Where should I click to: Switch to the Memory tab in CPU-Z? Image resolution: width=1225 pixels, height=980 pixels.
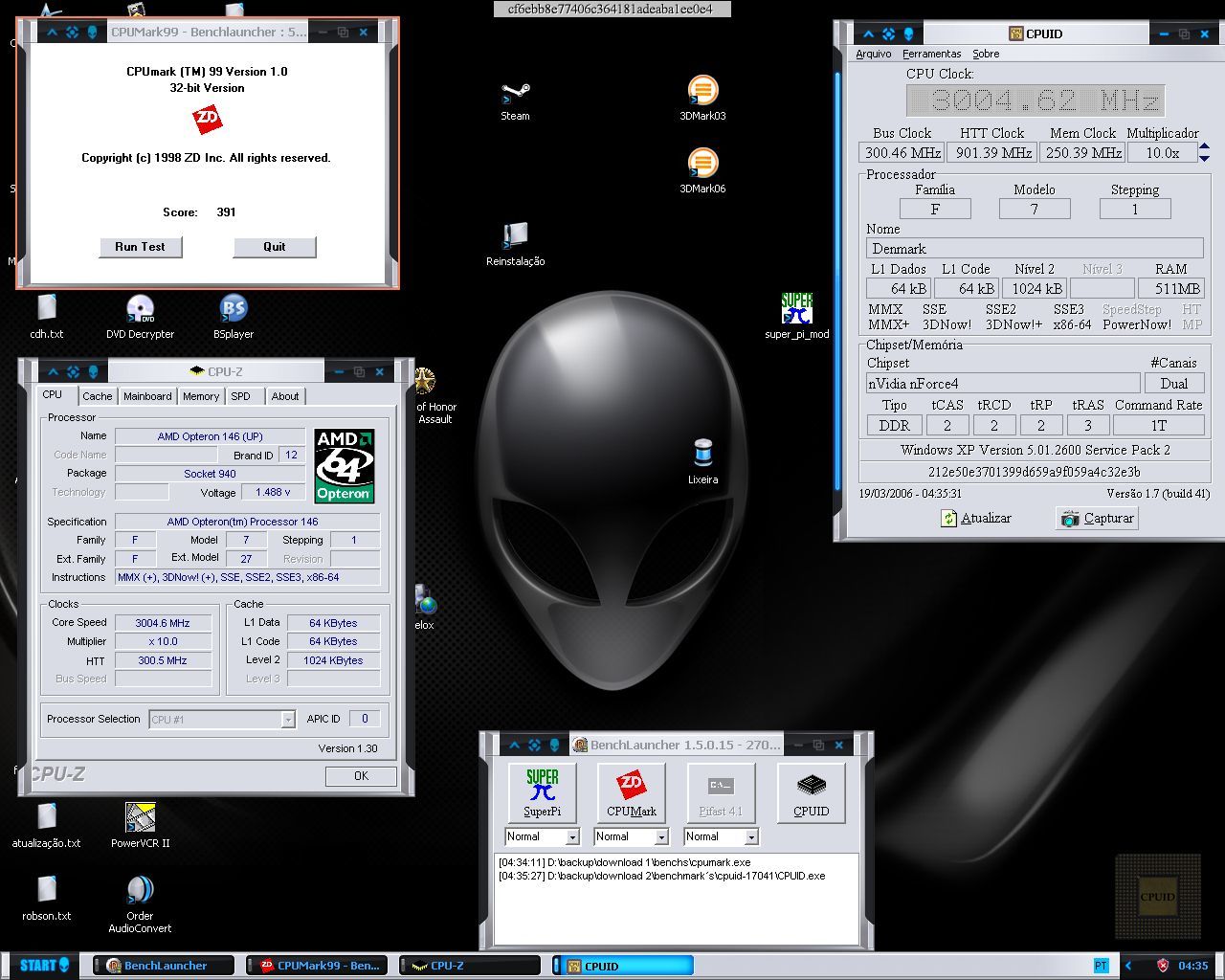point(201,396)
